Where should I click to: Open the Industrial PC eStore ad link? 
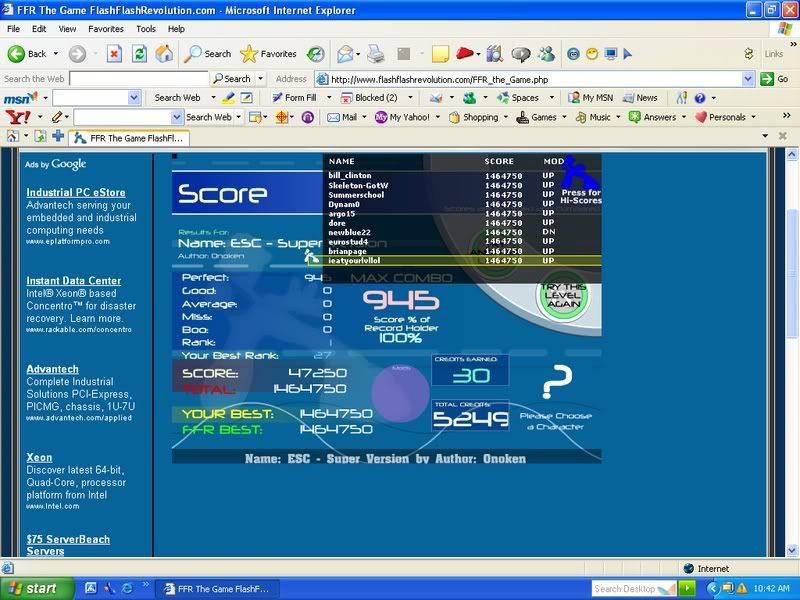point(76,192)
